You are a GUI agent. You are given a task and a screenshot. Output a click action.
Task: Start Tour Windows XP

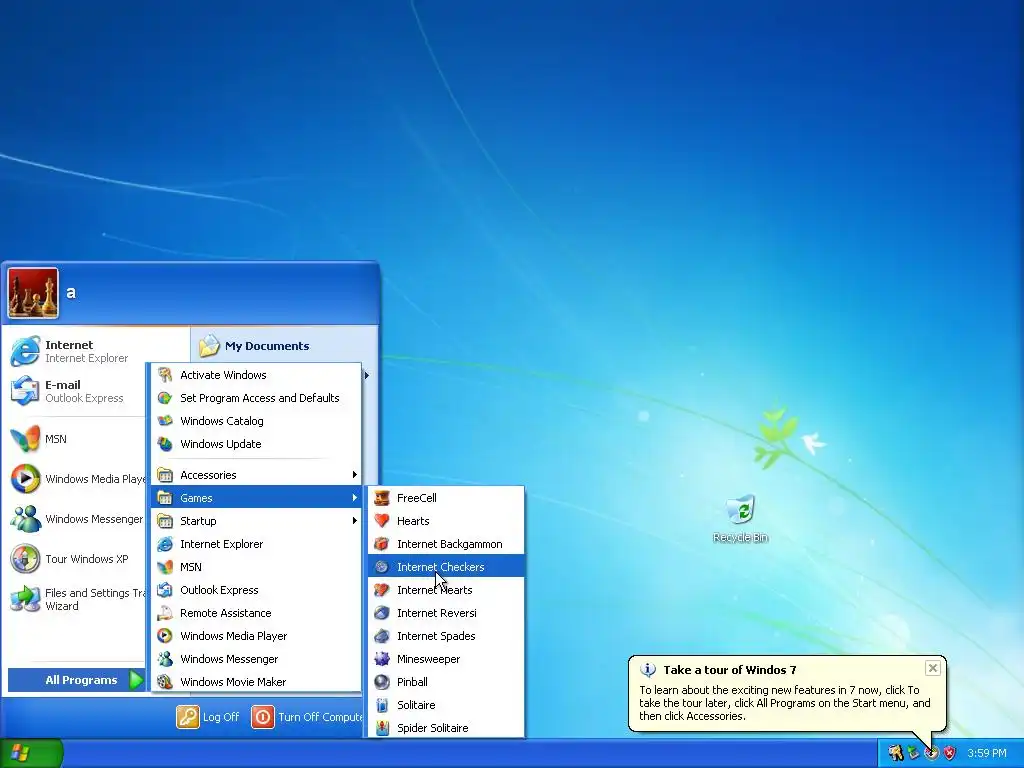tap(76, 559)
